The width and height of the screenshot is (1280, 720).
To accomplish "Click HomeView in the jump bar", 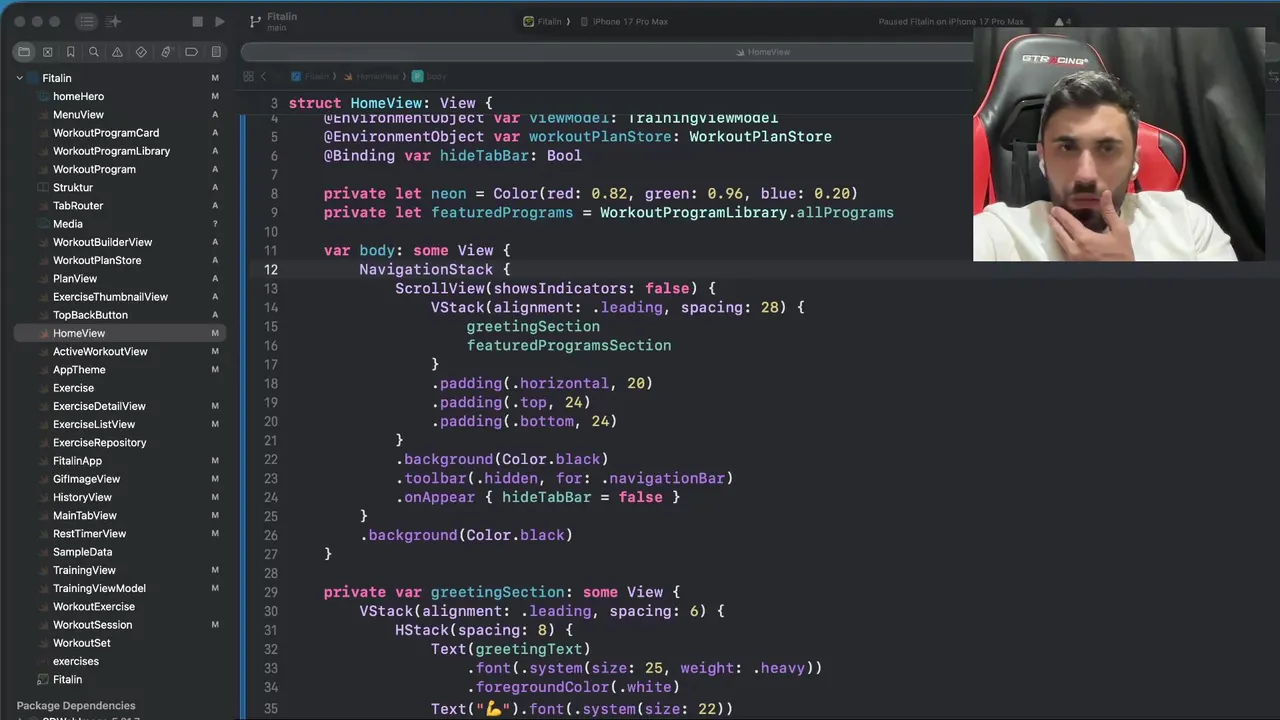I will (372, 76).
